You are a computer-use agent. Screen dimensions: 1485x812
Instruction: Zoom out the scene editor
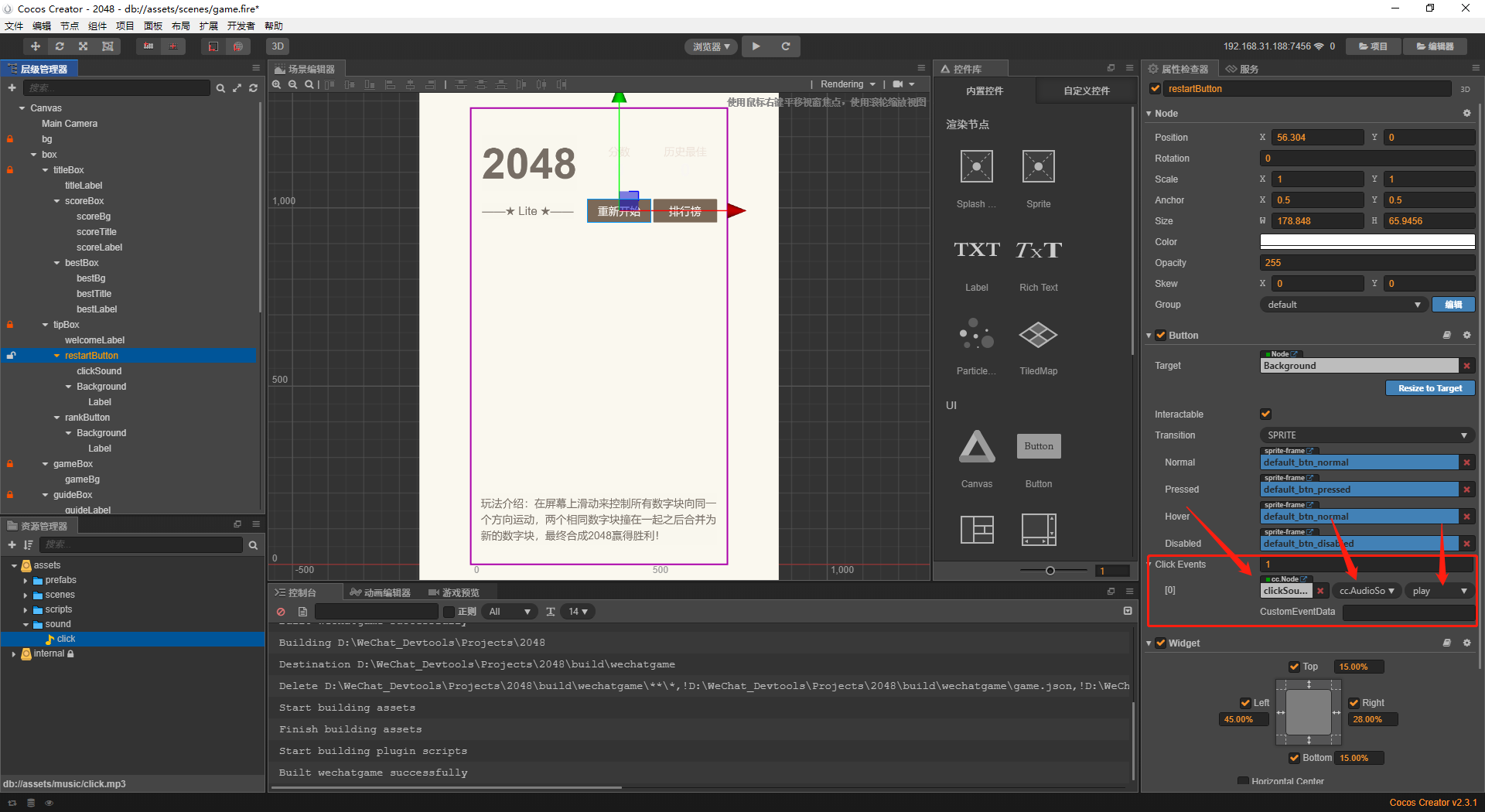pos(292,84)
